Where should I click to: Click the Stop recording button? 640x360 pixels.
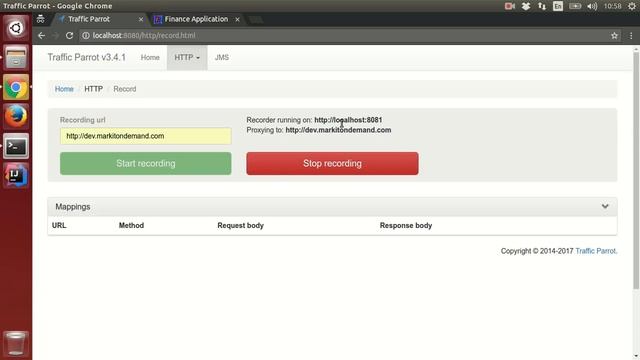pos(332,164)
